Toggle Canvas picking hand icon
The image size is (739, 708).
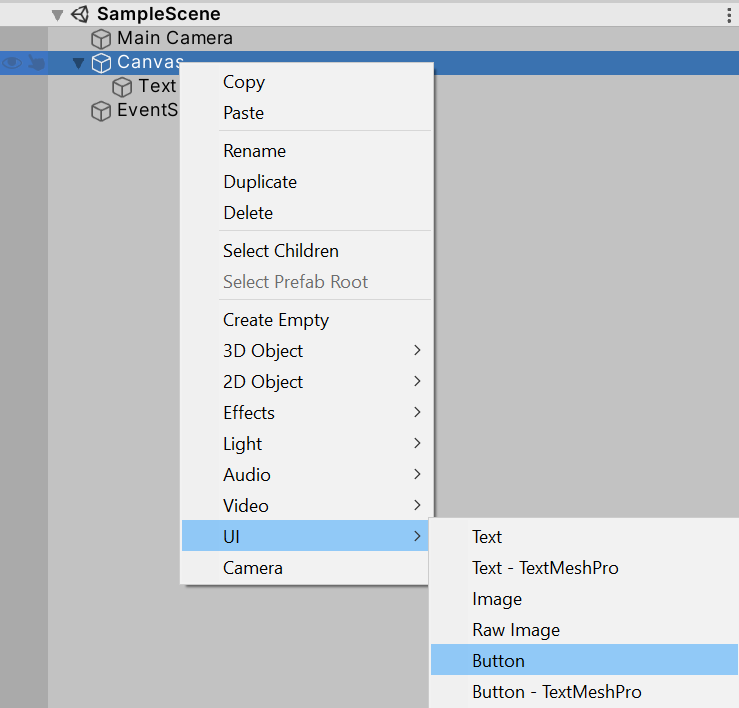(35, 63)
